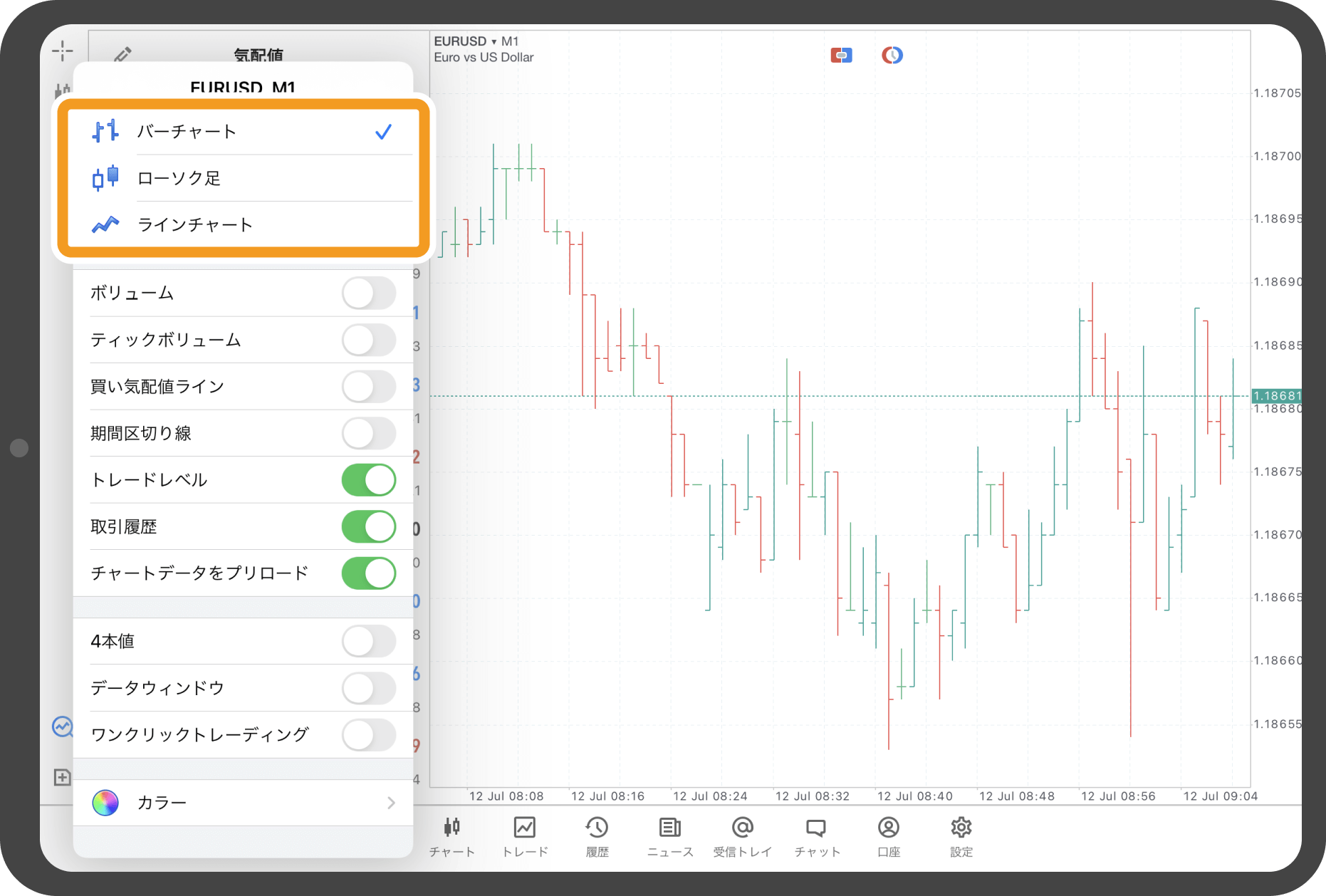This screenshot has width=1326, height=896.
Task: Click the add window plus icon
Action: [x=63, y=777]
